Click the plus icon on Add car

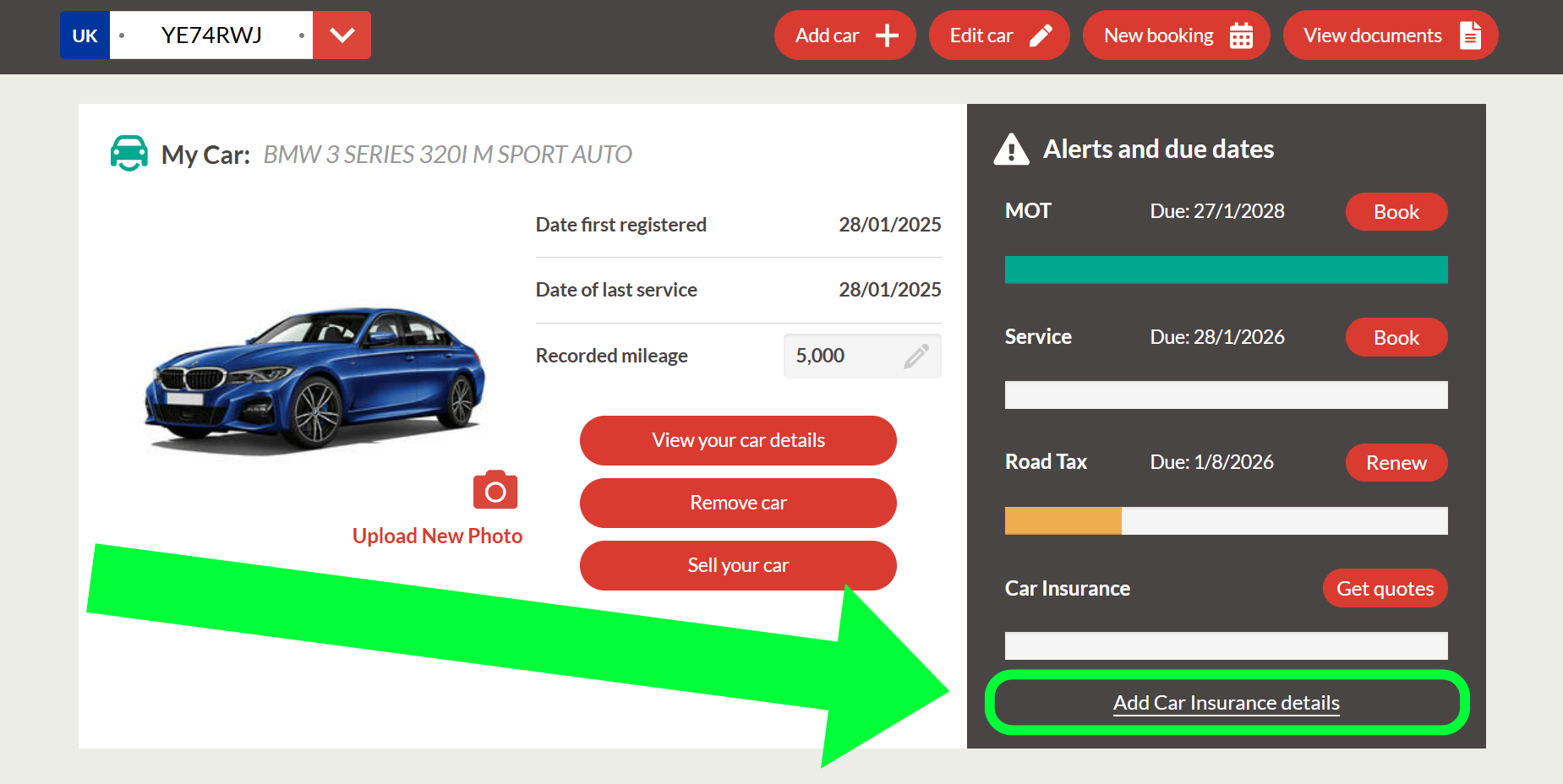(887, 35)
